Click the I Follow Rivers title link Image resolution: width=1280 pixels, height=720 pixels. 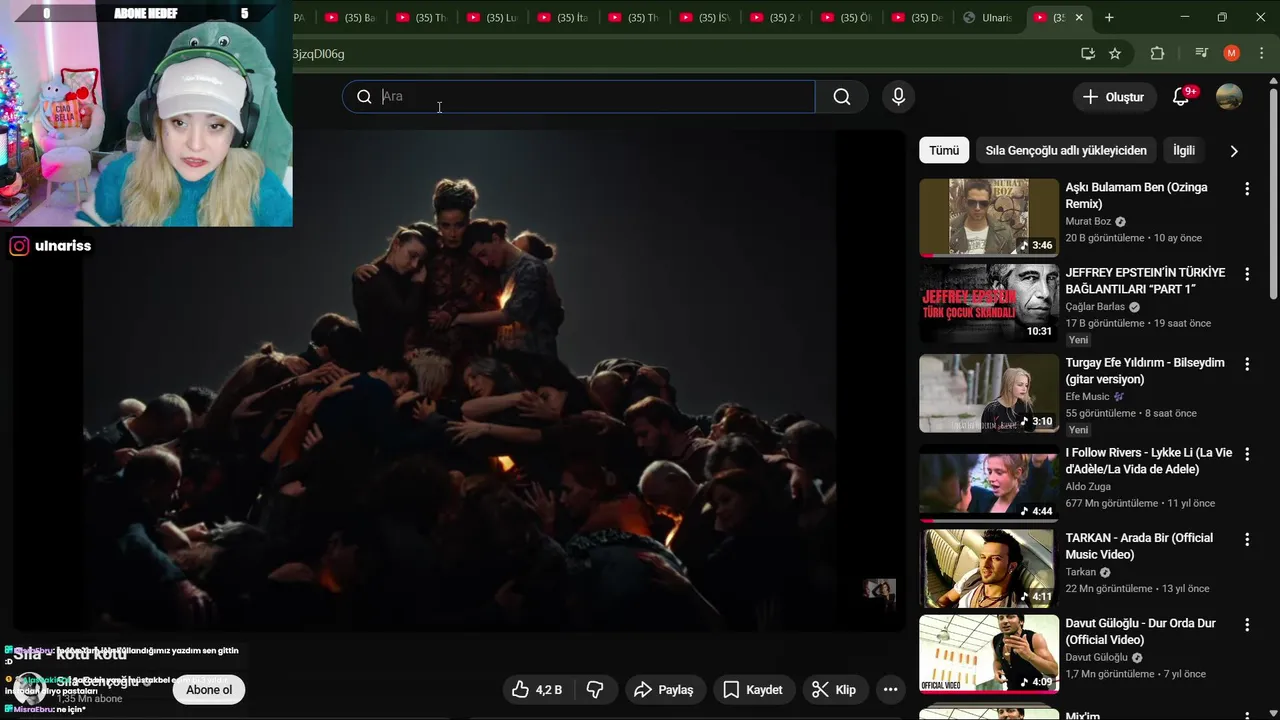point(1148,461)
